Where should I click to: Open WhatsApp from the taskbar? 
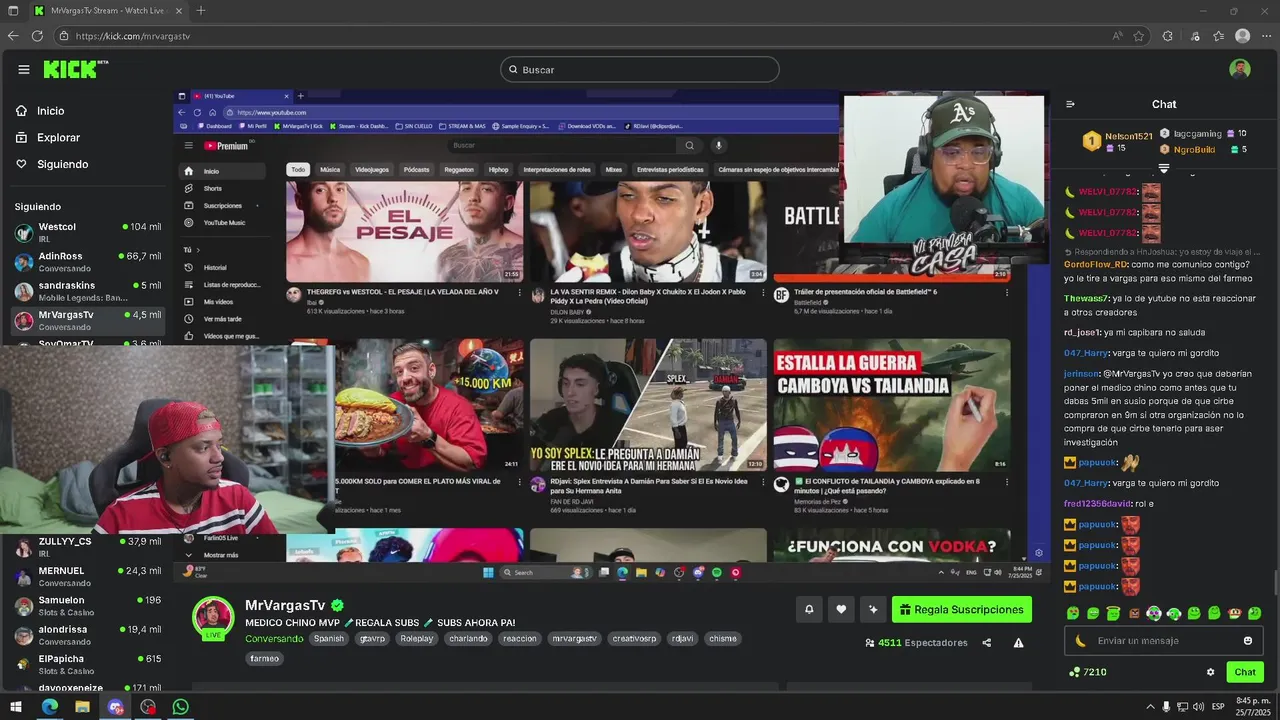(180, 707)
